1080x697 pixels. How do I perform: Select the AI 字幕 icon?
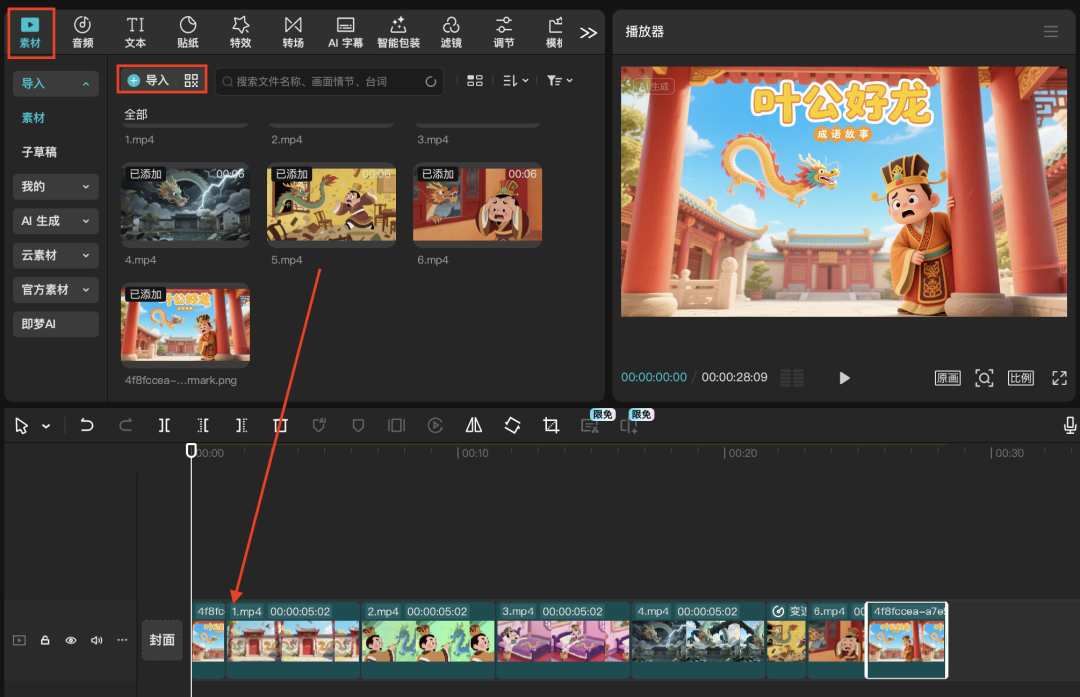pos(345,31)
